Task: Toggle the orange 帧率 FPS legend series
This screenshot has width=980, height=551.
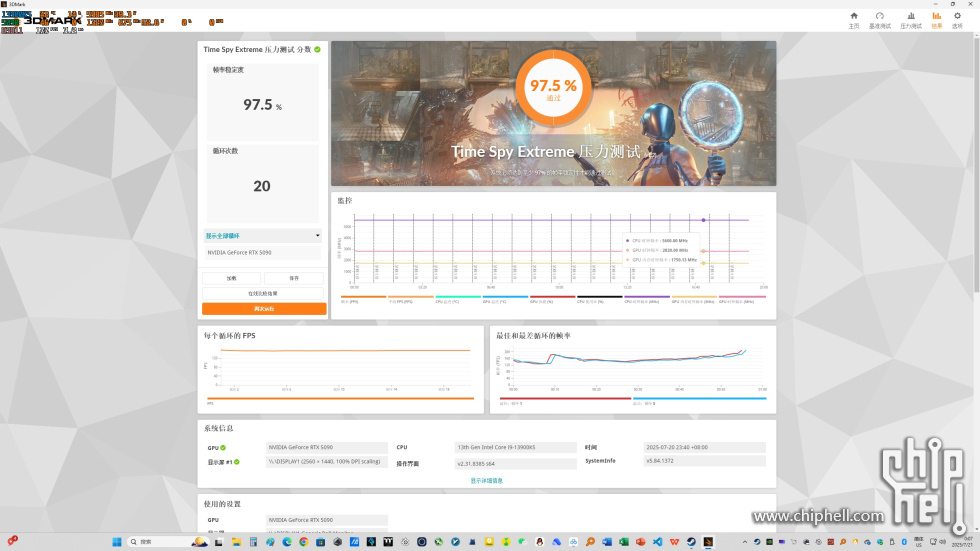Action: click(x=363, y=299)
